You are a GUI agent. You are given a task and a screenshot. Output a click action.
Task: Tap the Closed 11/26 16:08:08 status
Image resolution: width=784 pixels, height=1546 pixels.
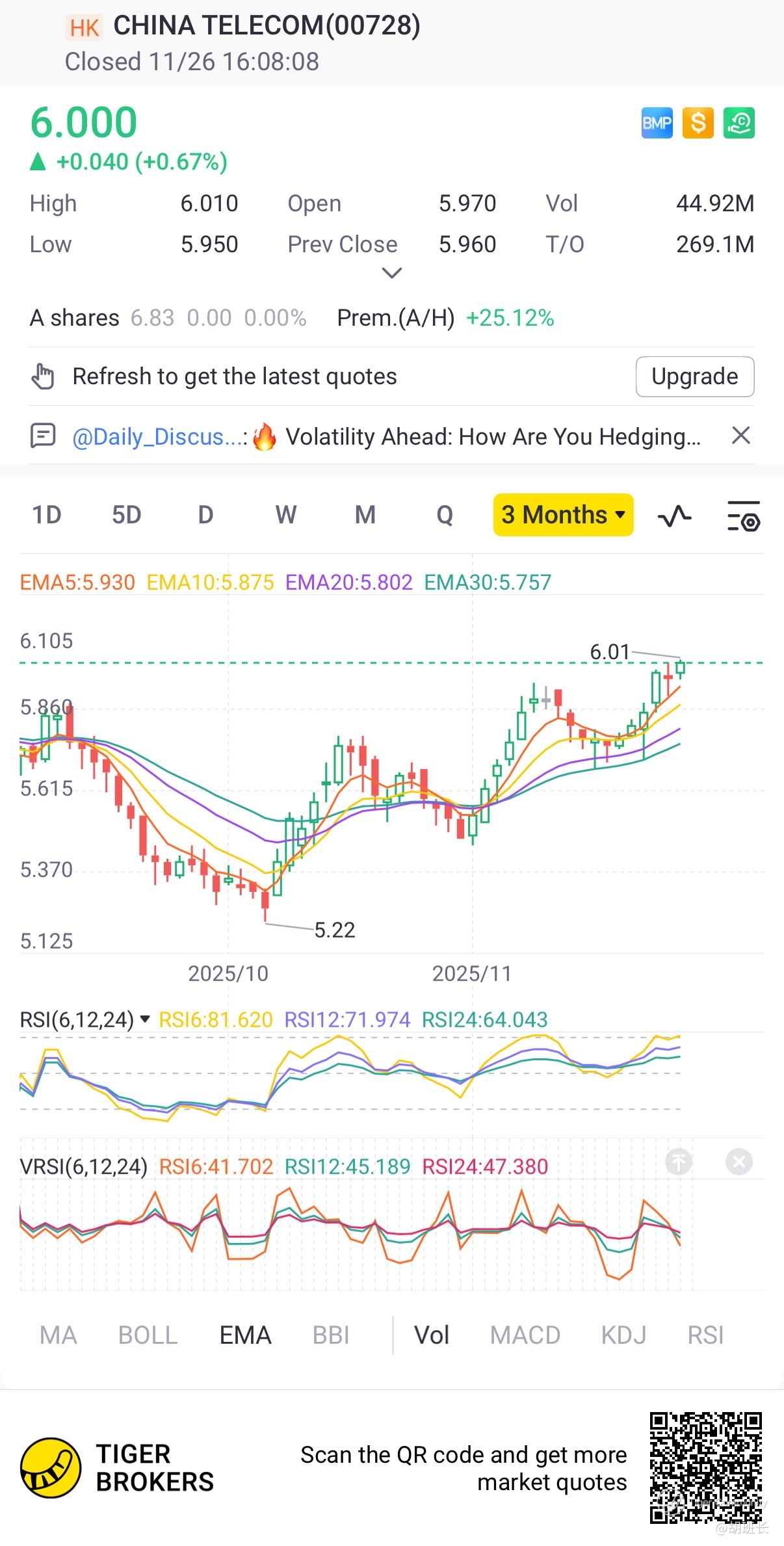tap(192, 62)
